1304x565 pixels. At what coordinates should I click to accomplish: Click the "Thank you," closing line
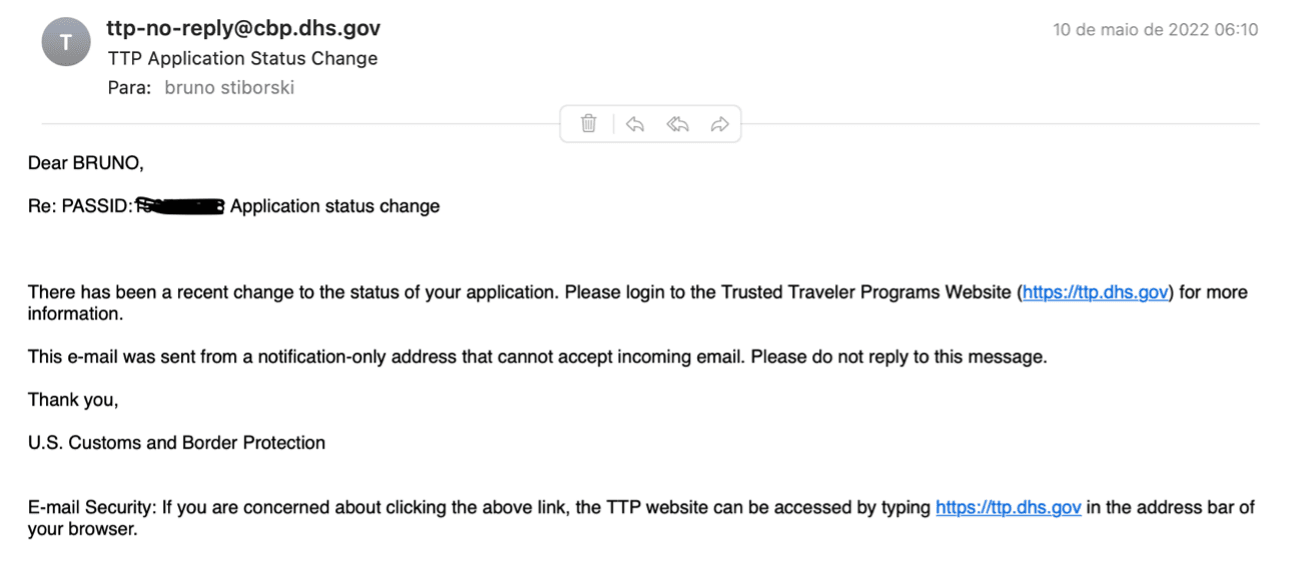(x=73, y=400)
